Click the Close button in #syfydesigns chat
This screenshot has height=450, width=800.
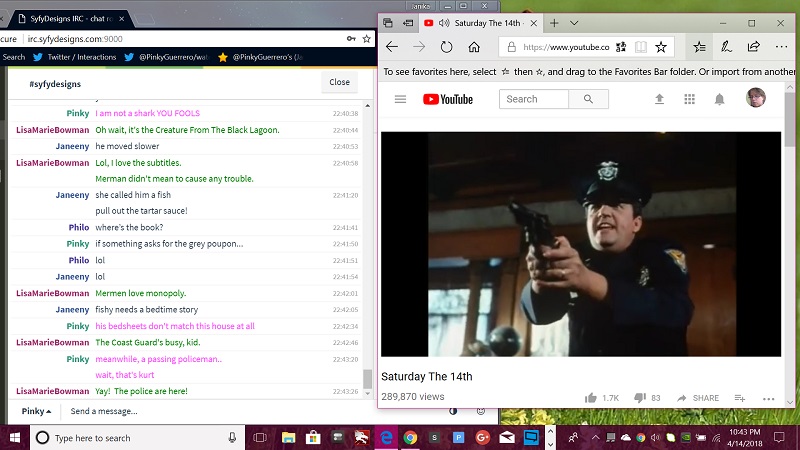coord(339,82)
